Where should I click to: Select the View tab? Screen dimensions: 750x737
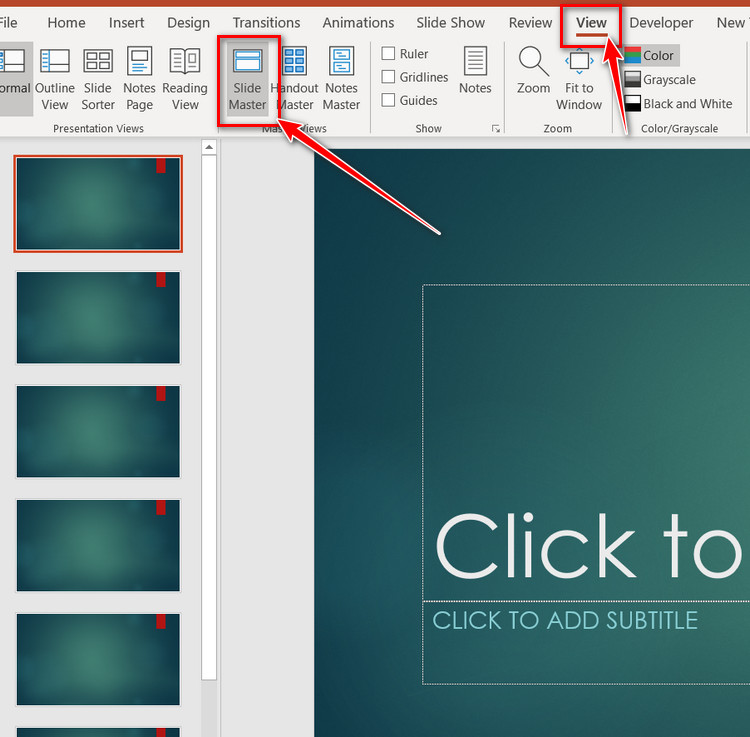(x=591, y=22)
